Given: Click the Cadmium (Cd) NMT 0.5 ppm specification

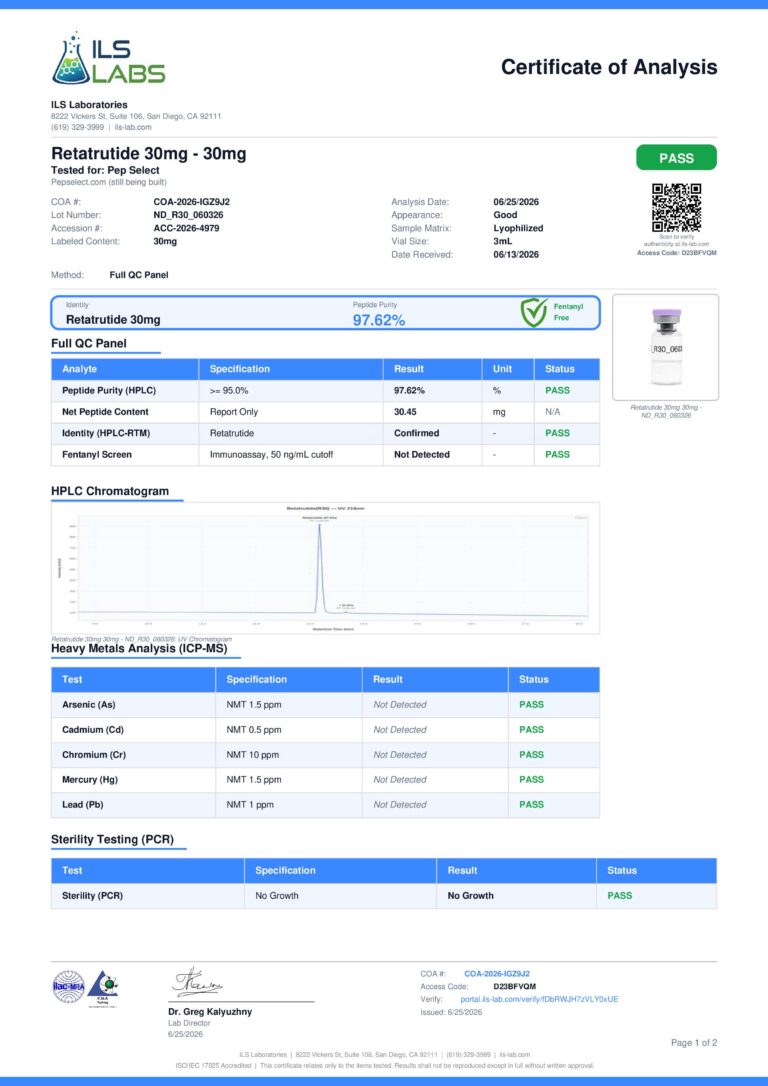Looking at the screenshot, I should click(253, 730).
